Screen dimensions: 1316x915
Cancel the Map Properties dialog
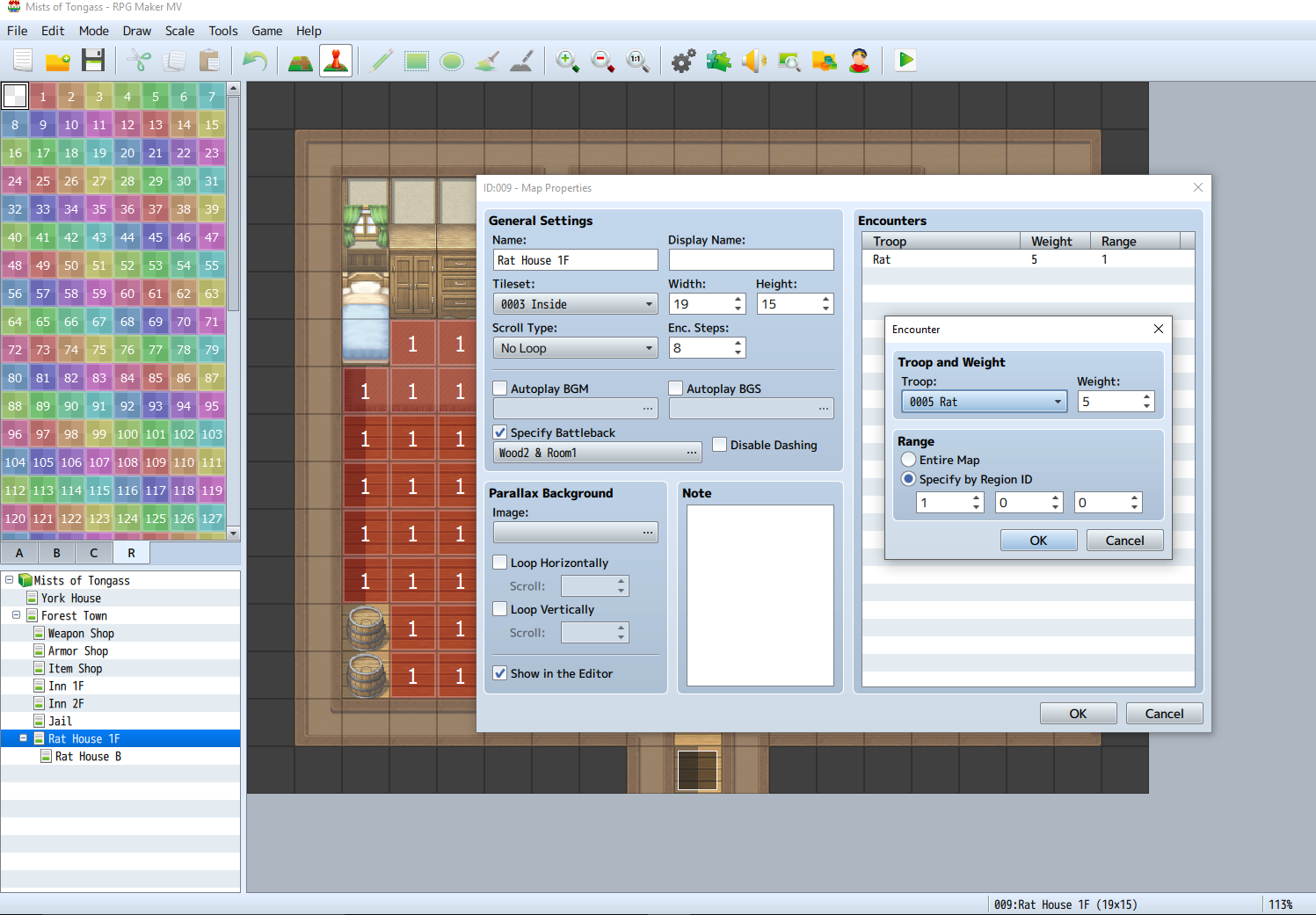1164,714
